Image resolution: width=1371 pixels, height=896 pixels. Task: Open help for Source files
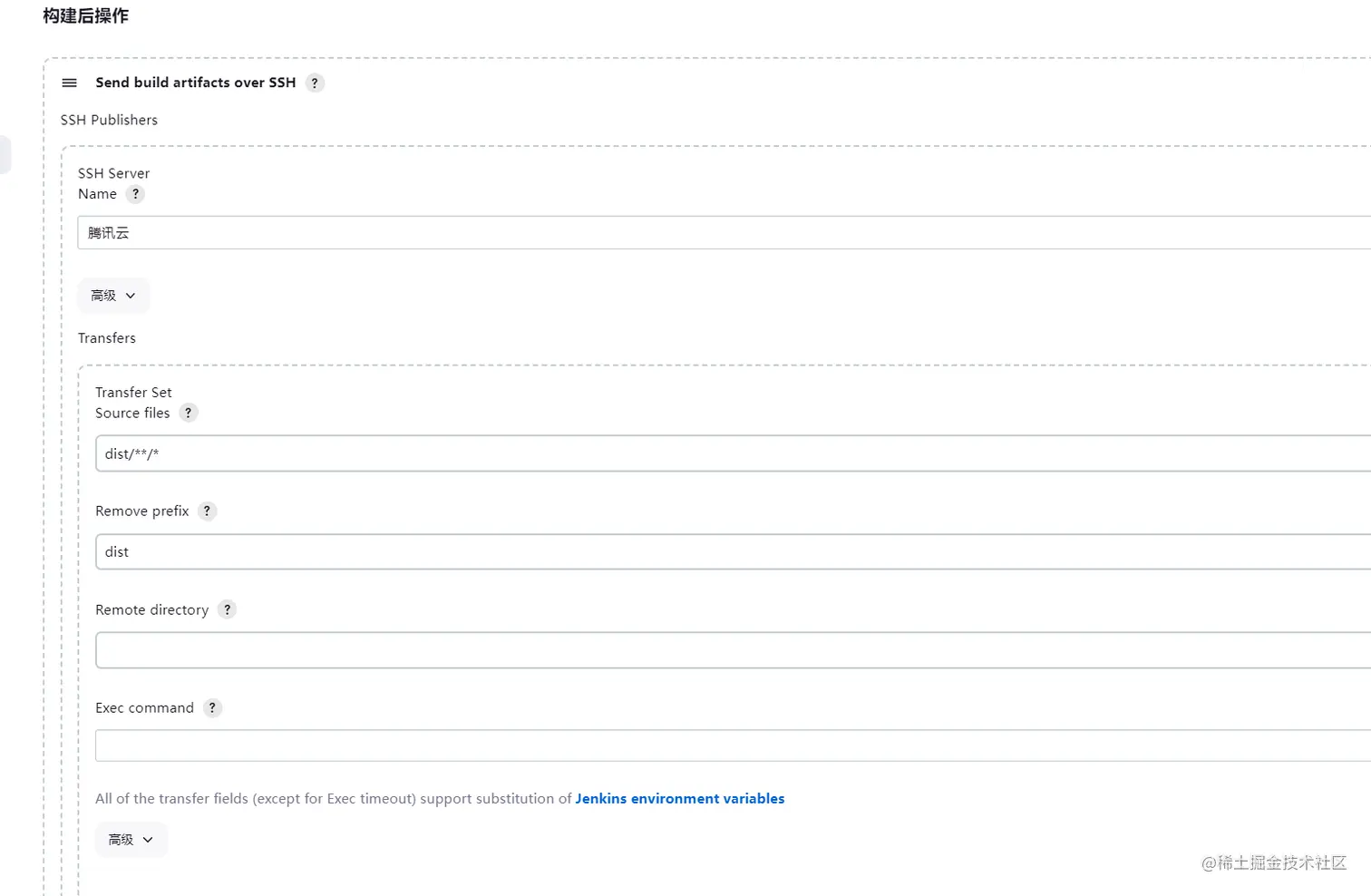pos(188,413)
